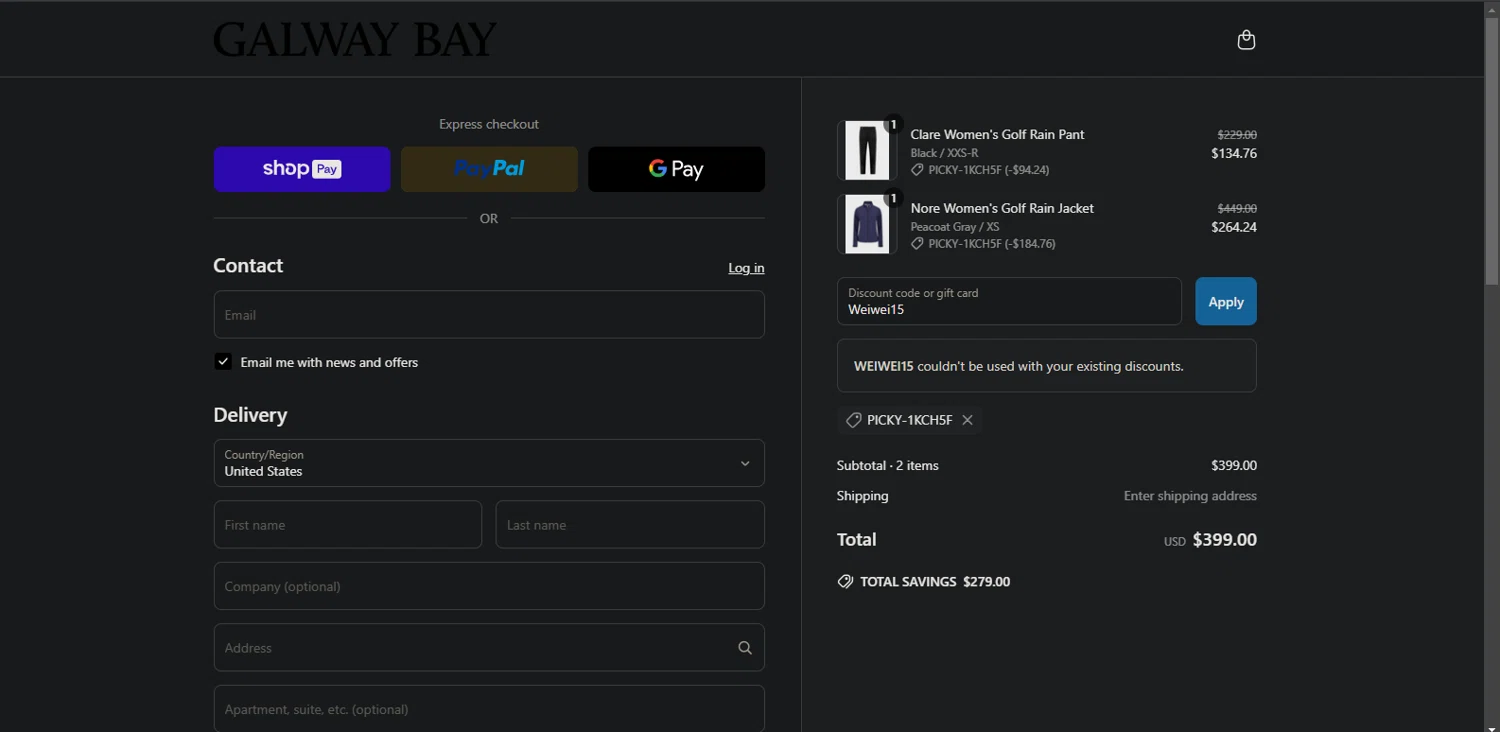Click the WEIWEI15 couldn't be used message
This screenshot has width=1500, height=732.
pos(1046,366)
